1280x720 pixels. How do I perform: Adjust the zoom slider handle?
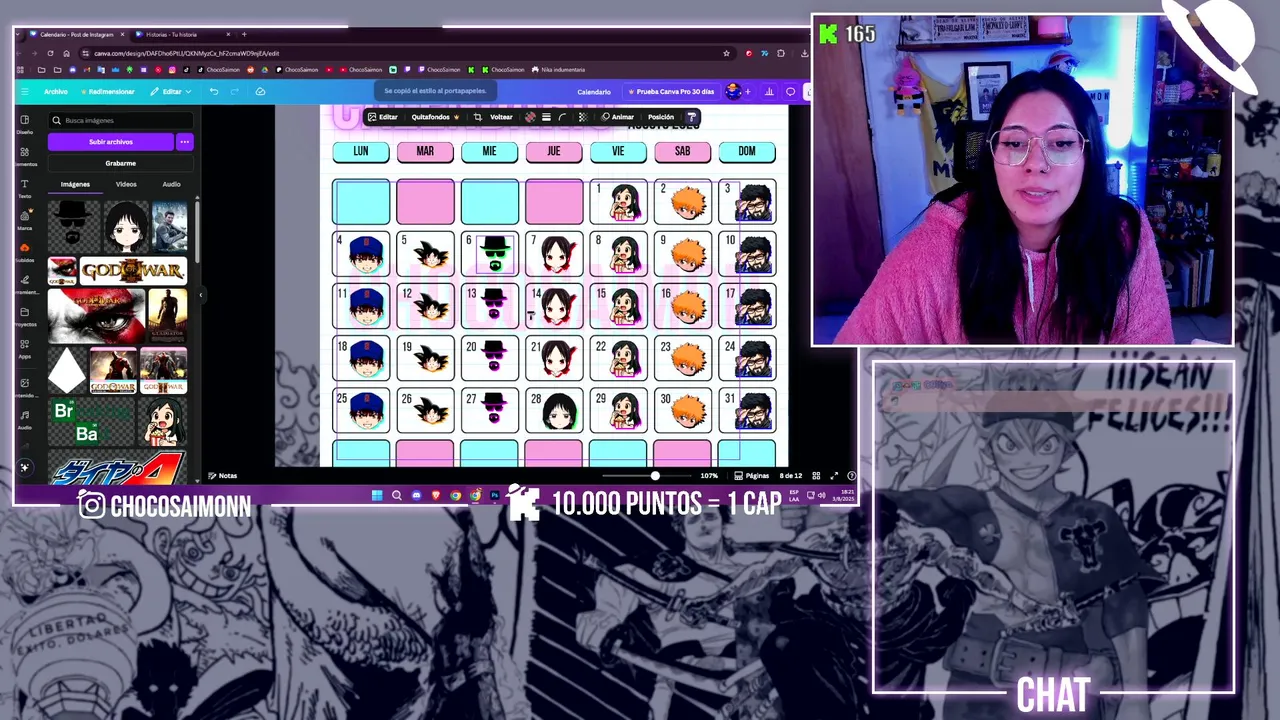tap(655, 476)
